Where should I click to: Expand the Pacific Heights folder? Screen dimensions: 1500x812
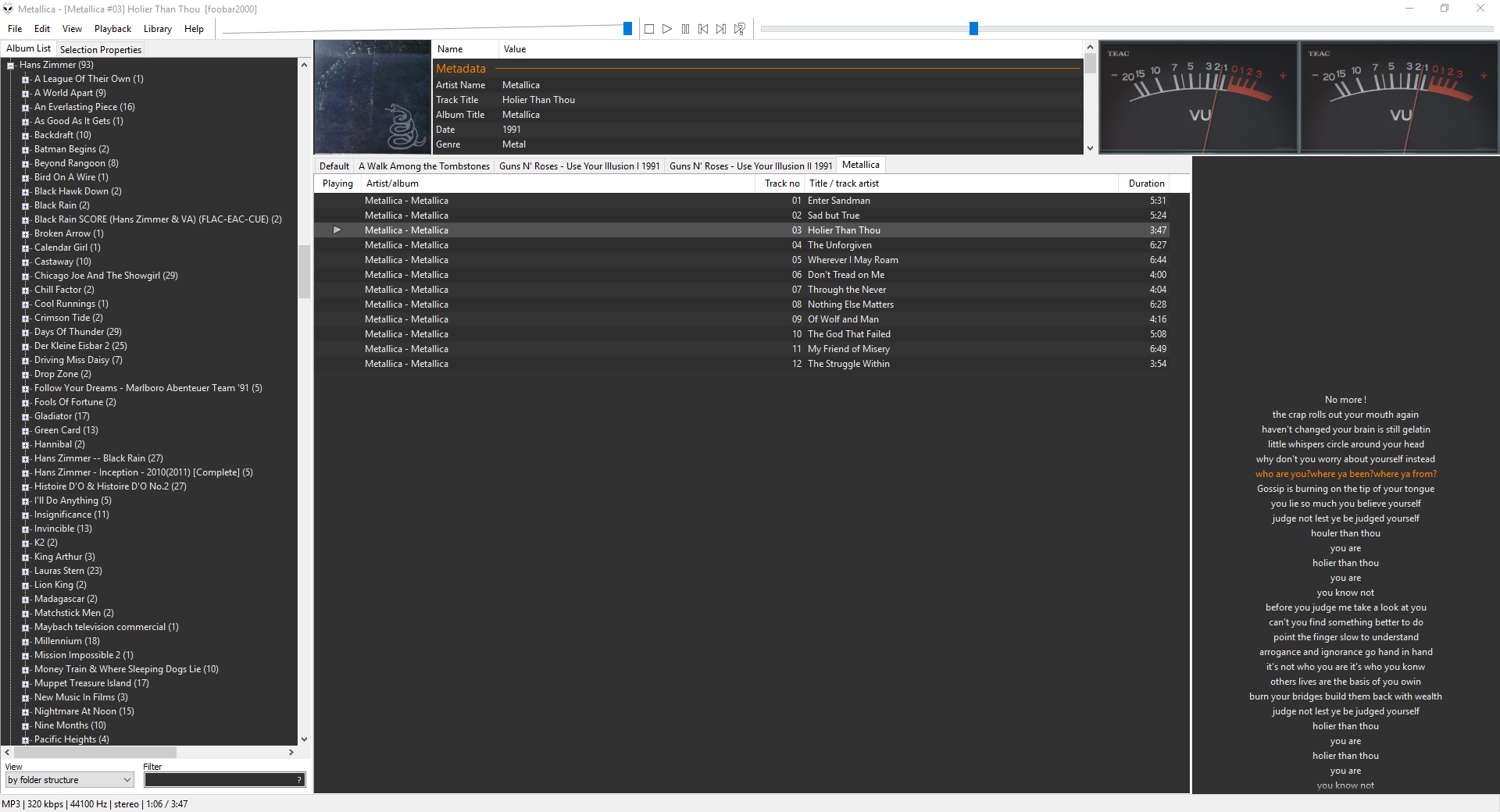25,740
